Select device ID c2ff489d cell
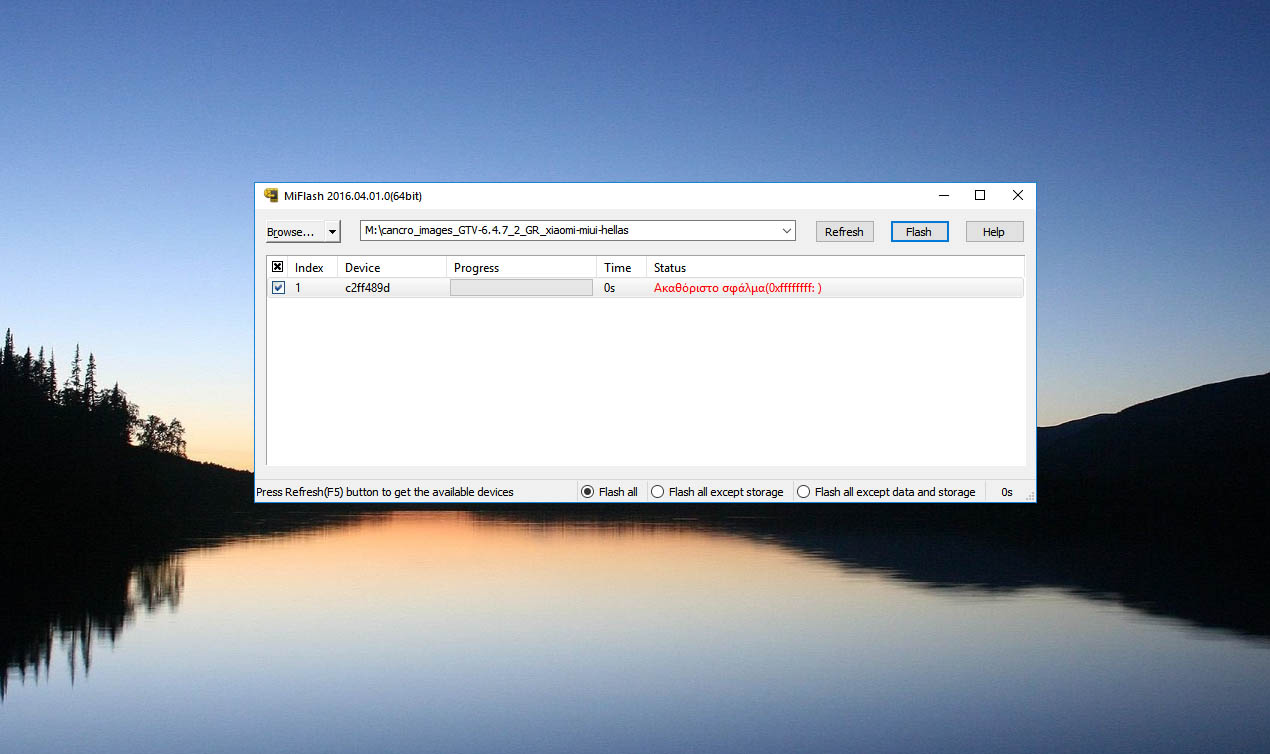Screen dimensions: 1270x754 [367, 288]
